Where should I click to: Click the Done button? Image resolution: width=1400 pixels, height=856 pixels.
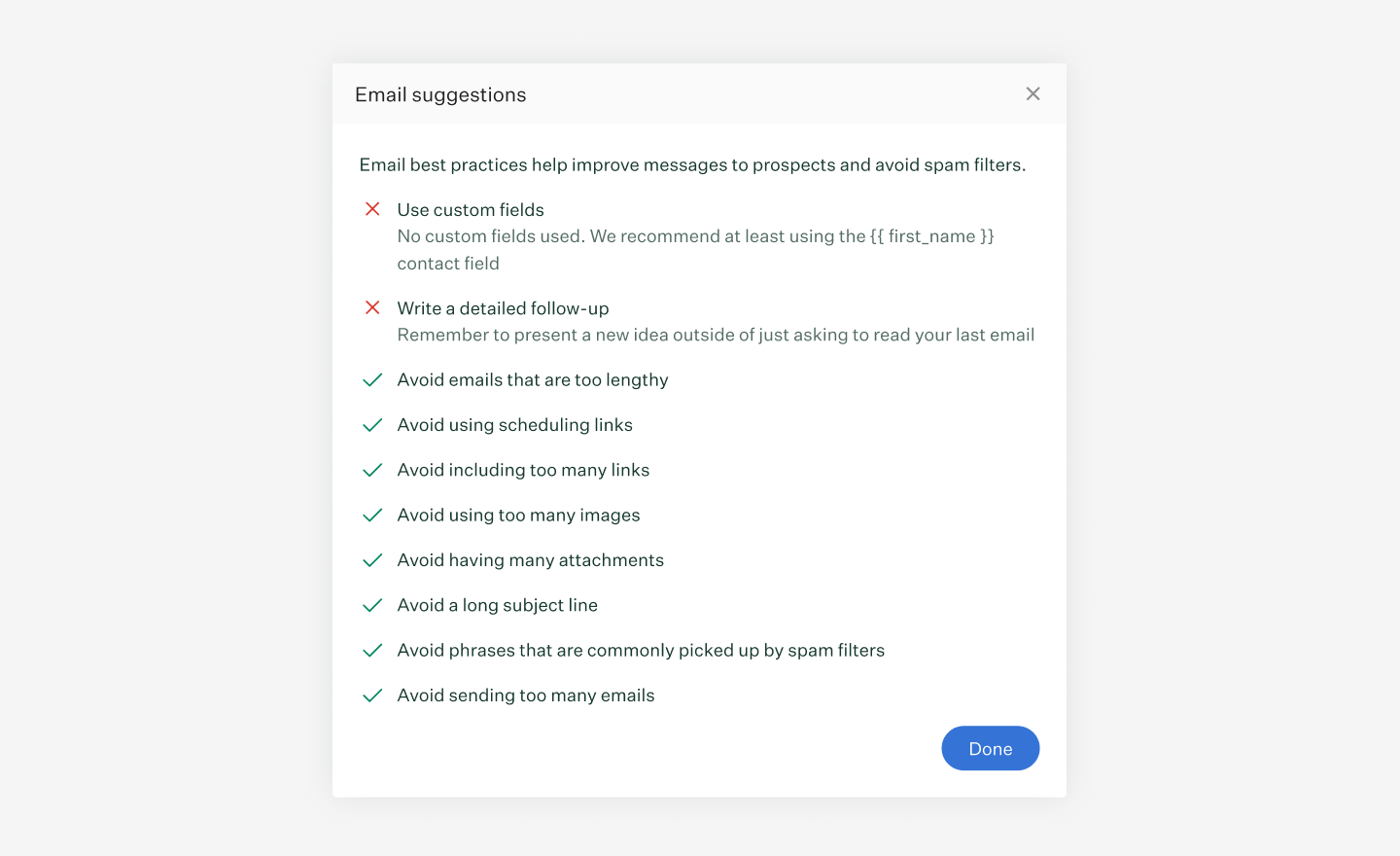[990, 748]
